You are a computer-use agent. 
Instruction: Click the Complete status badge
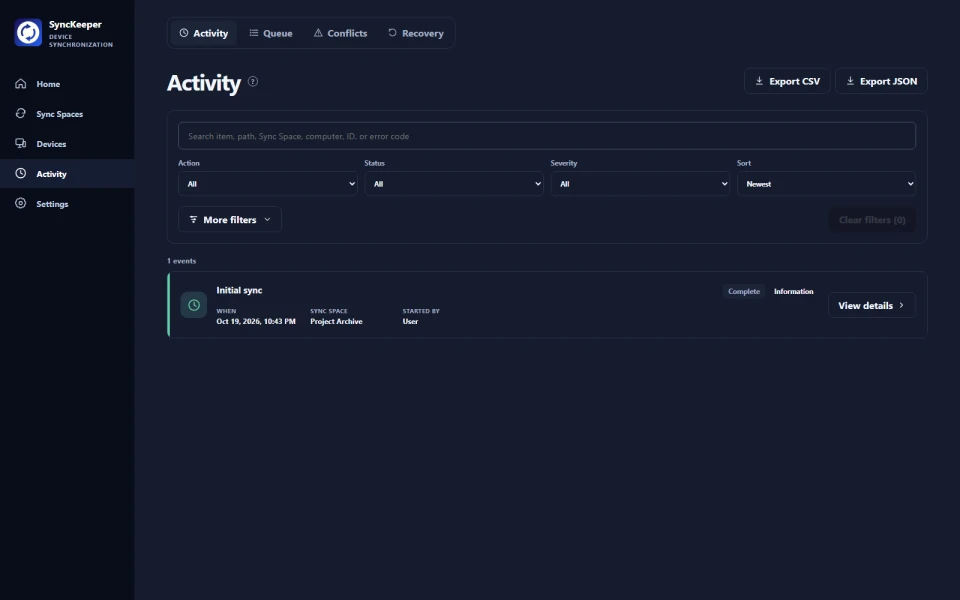tap(744, 291)
